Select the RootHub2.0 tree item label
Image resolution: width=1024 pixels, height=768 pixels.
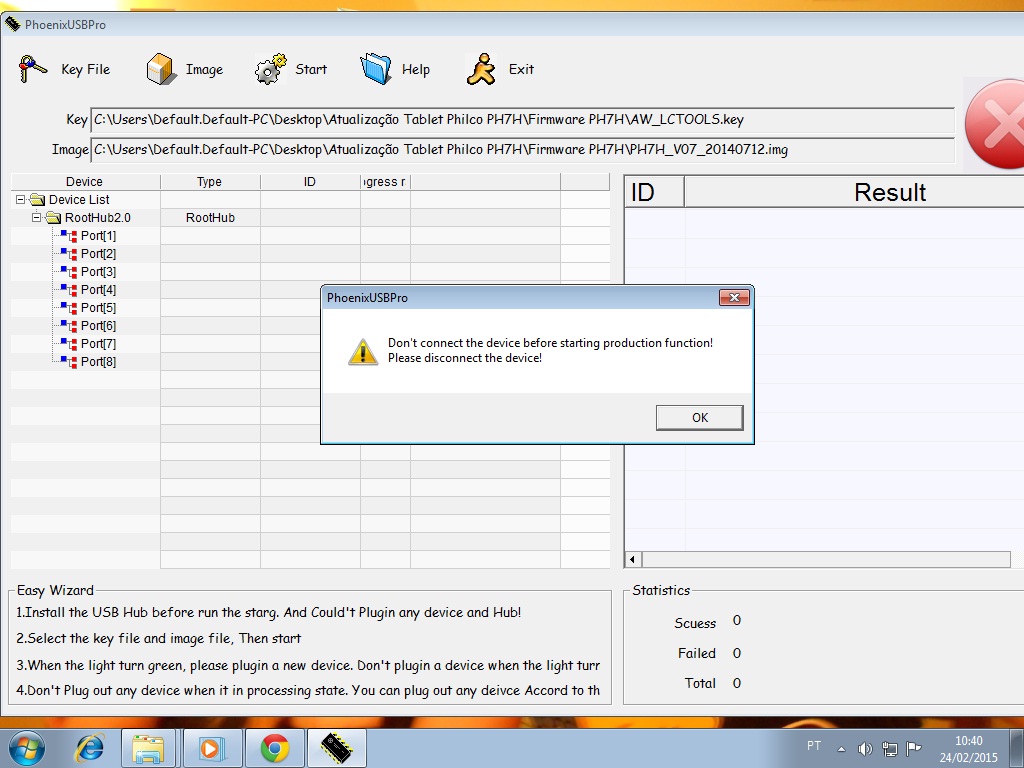[x=98, y=217]
